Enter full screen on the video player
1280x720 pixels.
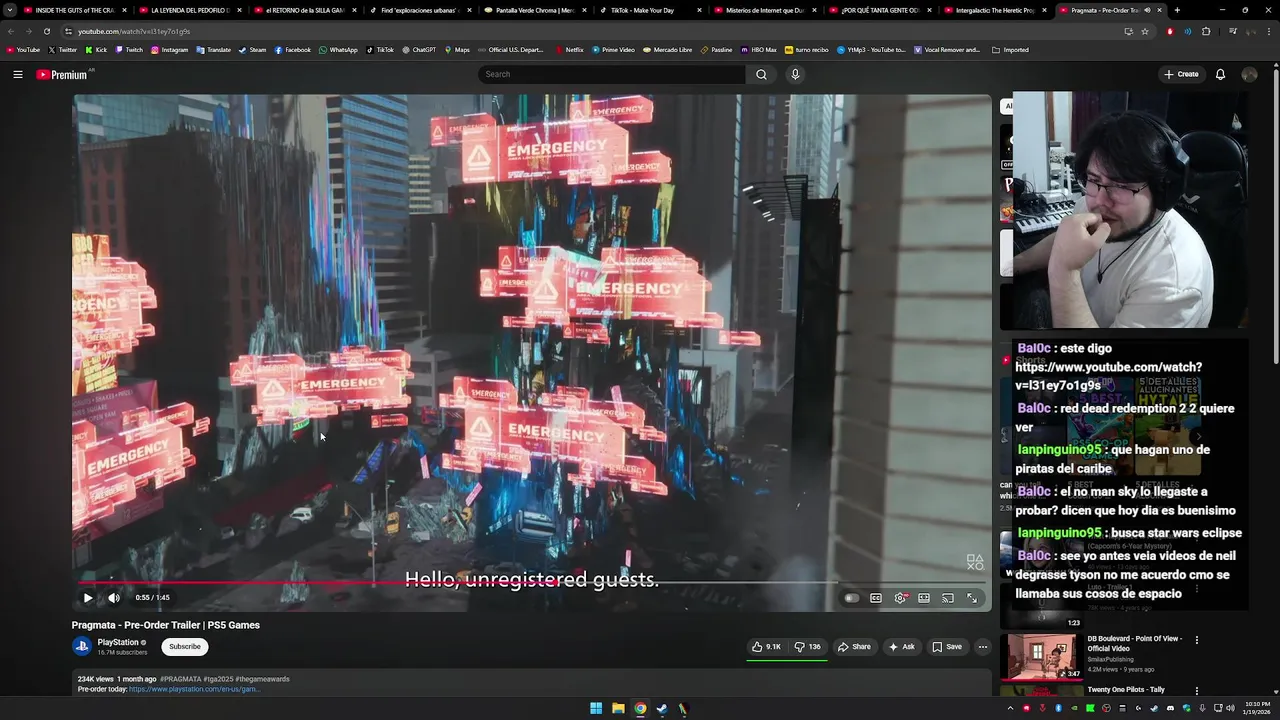tap(972, 598)
